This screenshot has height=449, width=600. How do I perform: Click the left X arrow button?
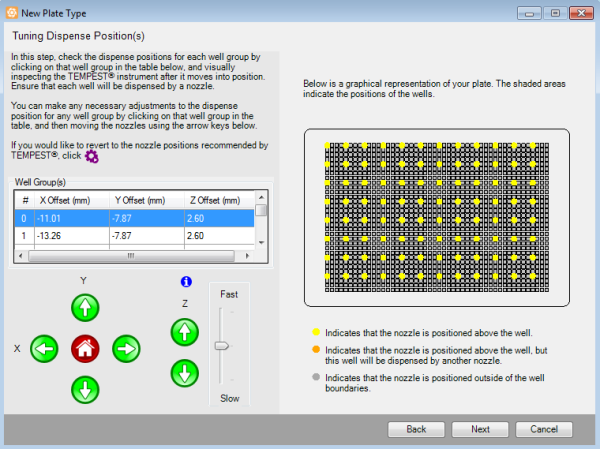tap(45, 349)
